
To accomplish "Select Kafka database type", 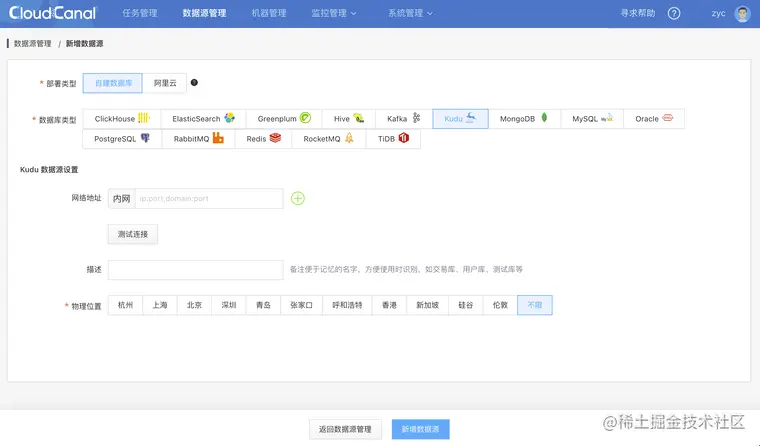I will click(404, 119).
